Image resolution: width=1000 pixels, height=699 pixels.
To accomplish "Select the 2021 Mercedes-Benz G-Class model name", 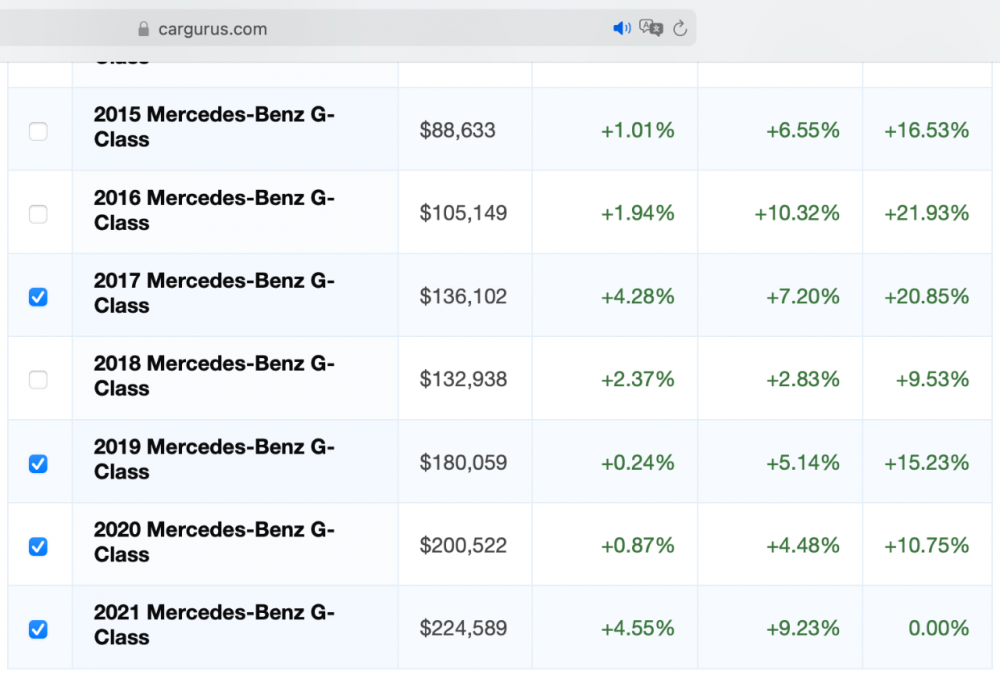I will tap(214, 625).
